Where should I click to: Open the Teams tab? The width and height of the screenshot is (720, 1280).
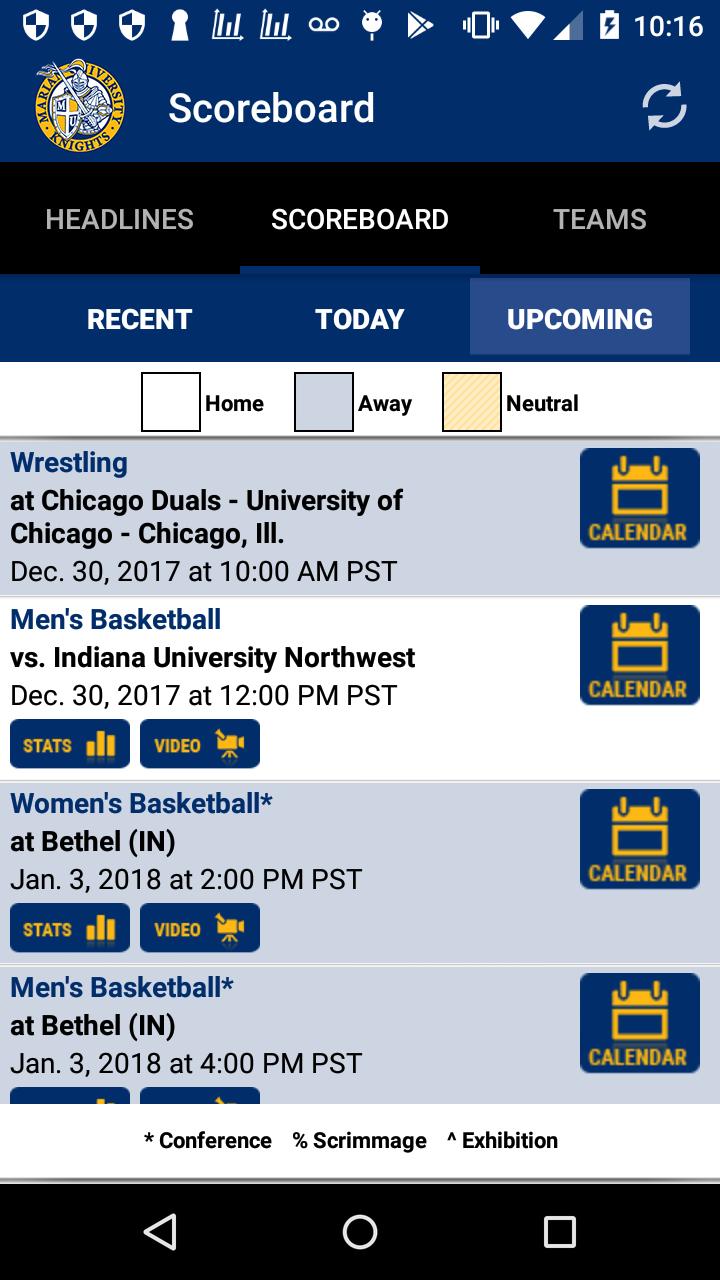[x=600, y=219]
